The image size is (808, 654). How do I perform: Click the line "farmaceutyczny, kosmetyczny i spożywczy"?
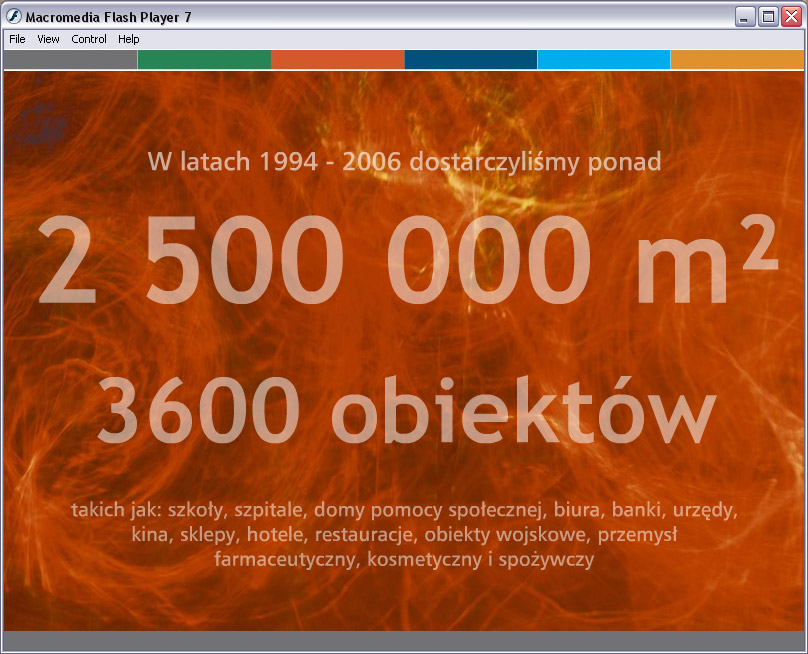point(405,560)
